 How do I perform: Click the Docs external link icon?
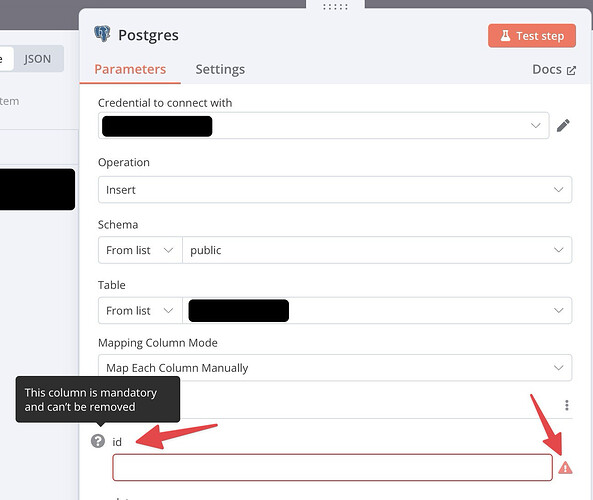[x=571, y=70]
